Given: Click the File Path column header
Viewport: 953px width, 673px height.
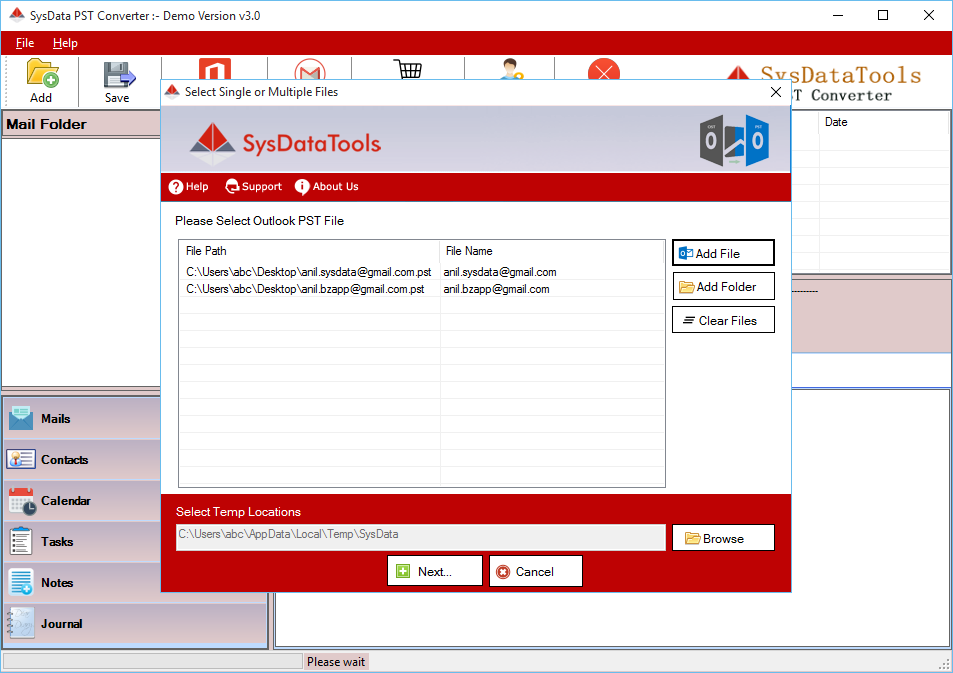Looking at the screenshot, I should point(309,251).
